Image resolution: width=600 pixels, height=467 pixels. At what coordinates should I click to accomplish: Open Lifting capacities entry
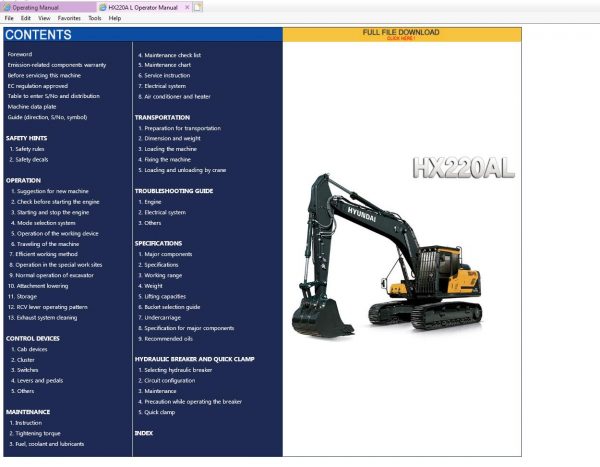tap(162, 297)
